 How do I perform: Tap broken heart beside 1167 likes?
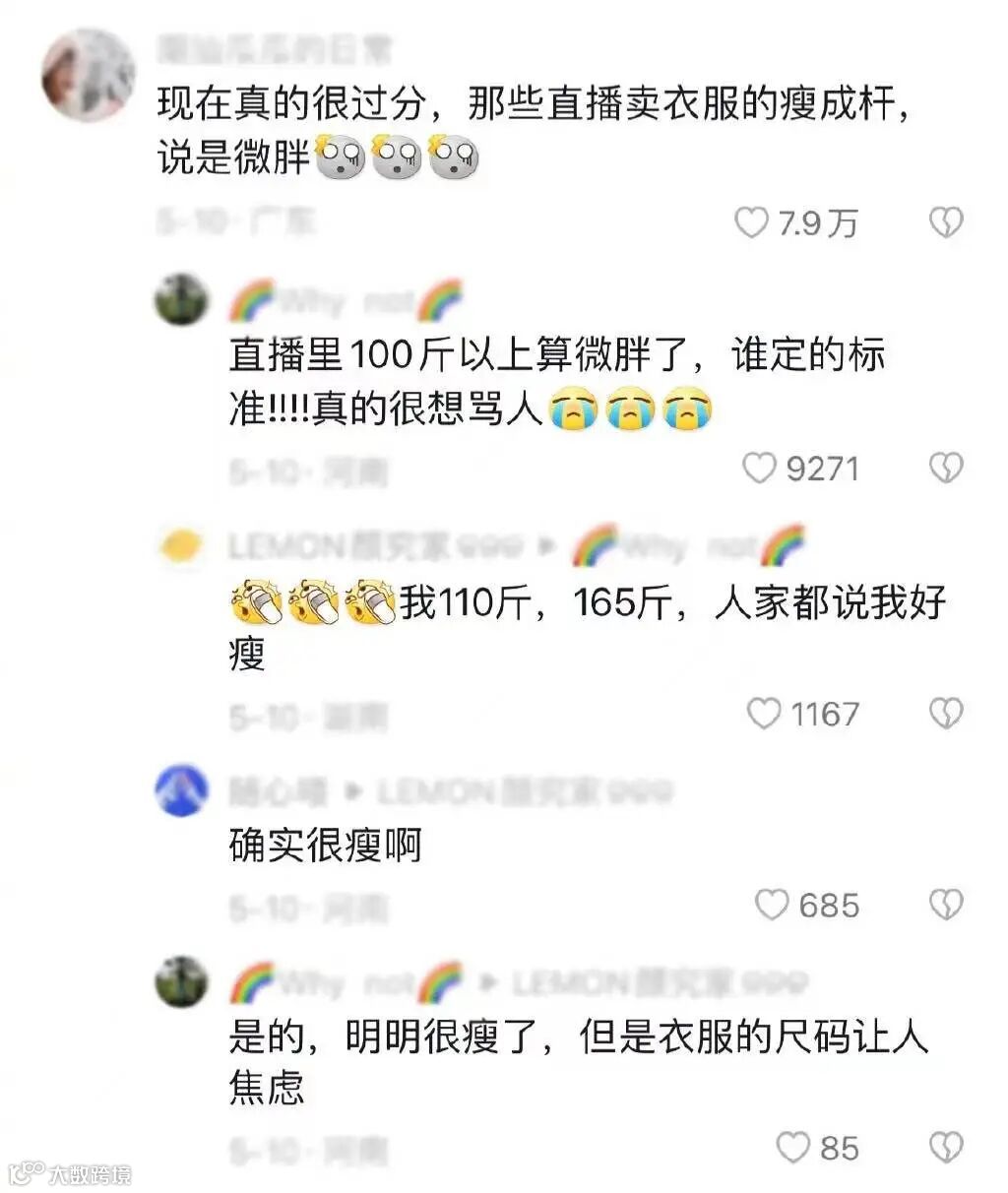[x=946, y=714]
